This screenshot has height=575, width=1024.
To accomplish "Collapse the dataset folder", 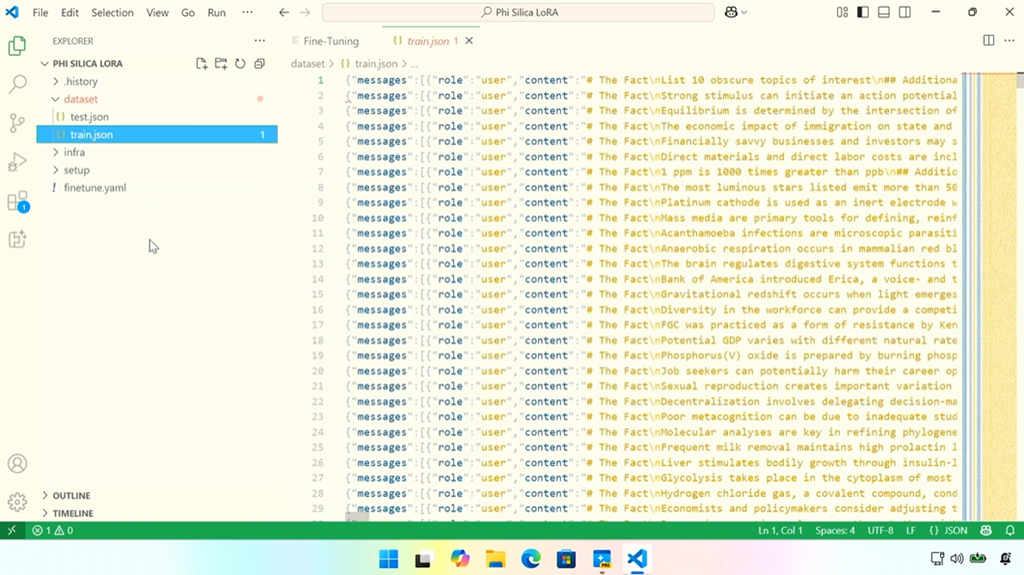I will 80,99.
